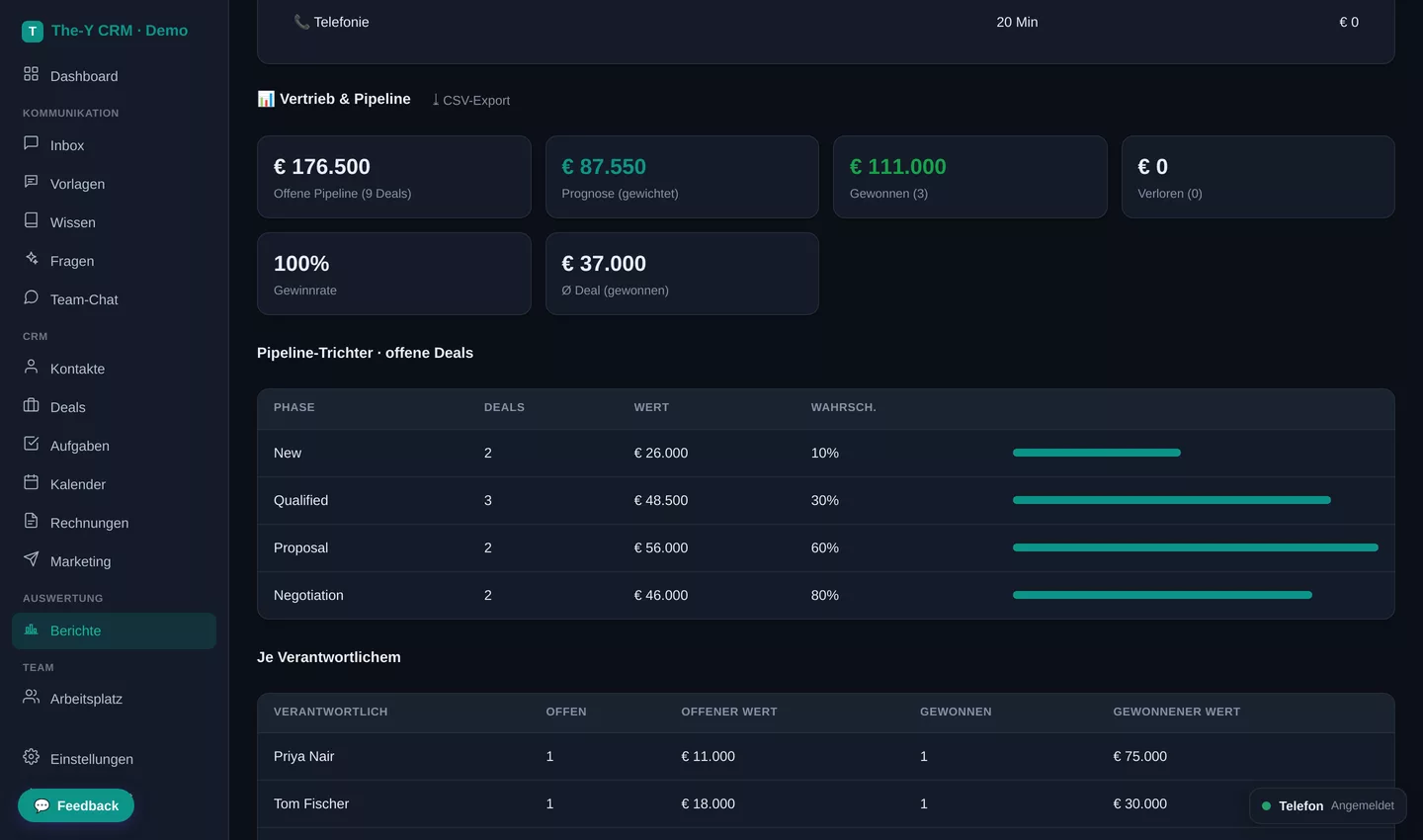The image size is (1423, 840).
Task: Open the Wissen book icon
Action: (31, 220)
